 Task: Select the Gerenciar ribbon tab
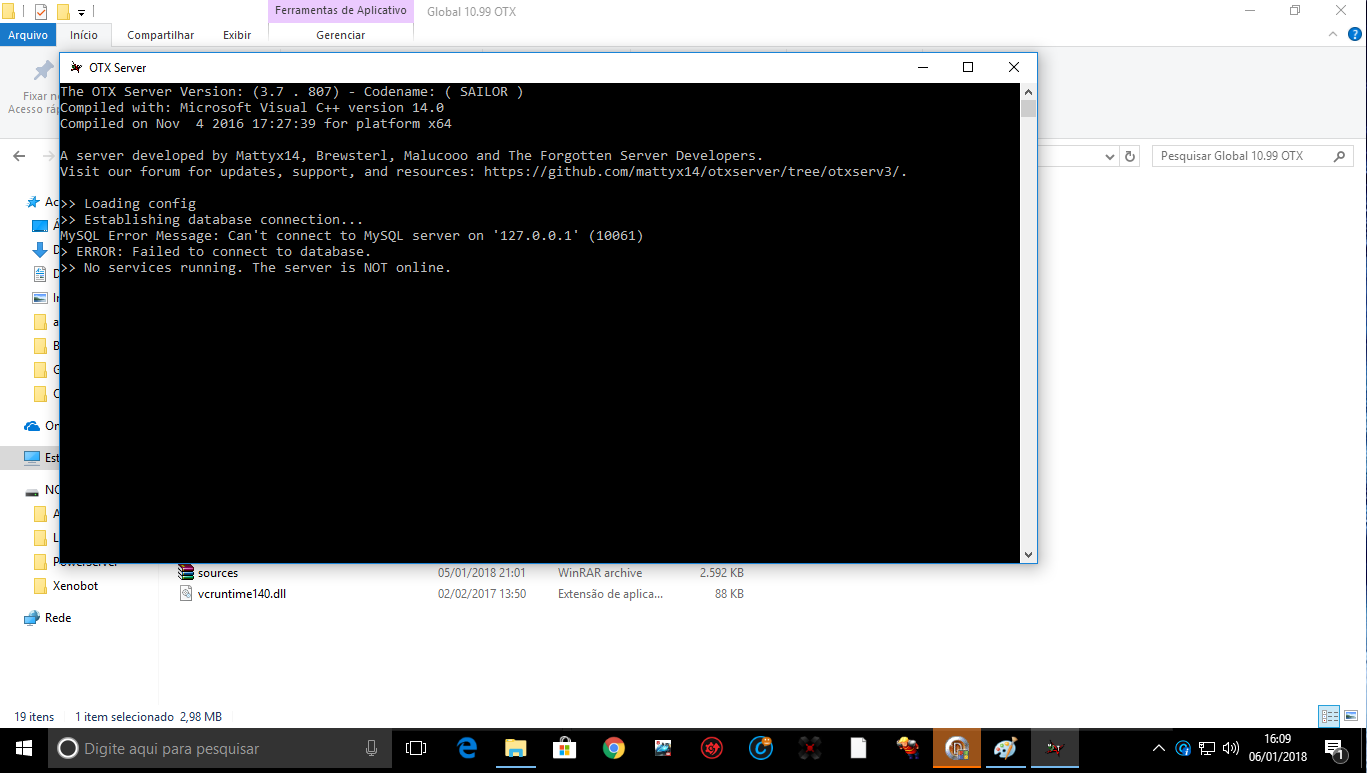click(341, 35)
